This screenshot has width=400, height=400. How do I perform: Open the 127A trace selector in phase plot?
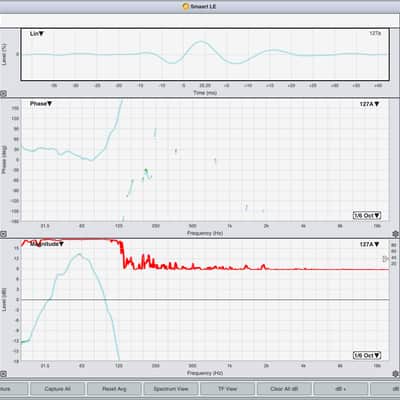tap(369, 104)
